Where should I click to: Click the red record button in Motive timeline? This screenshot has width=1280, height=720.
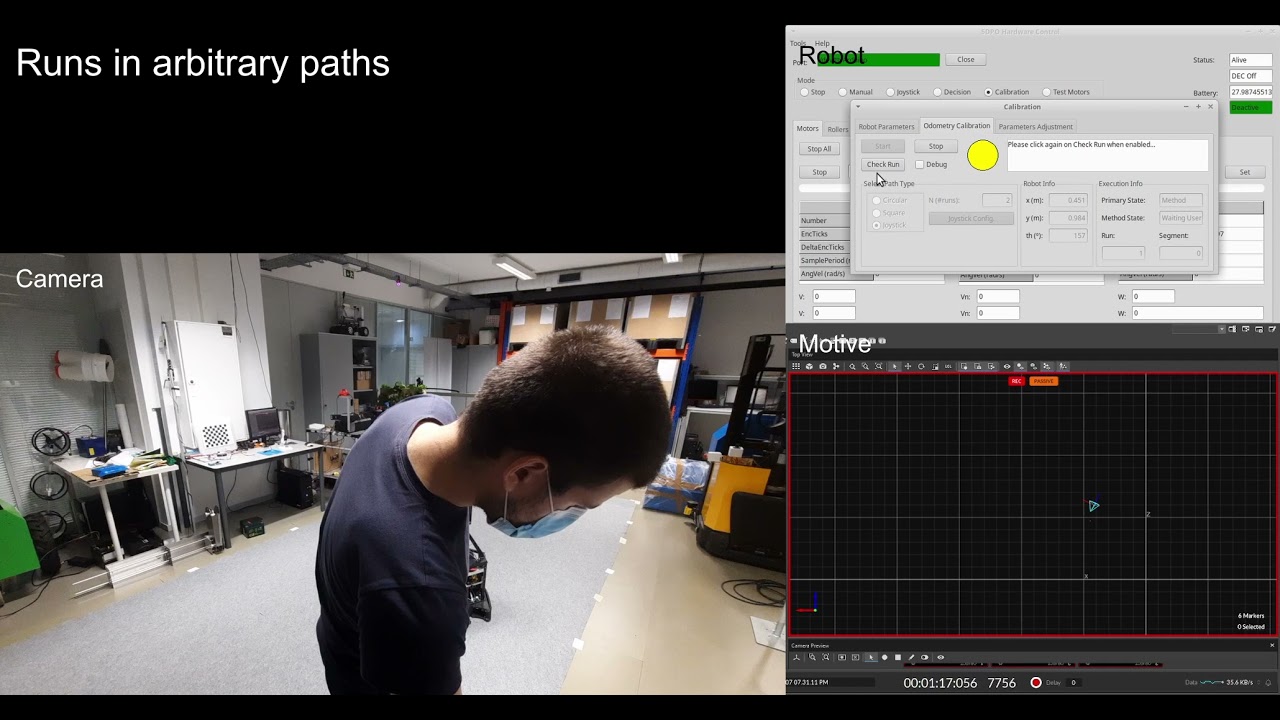click(x=1036, y=682)
